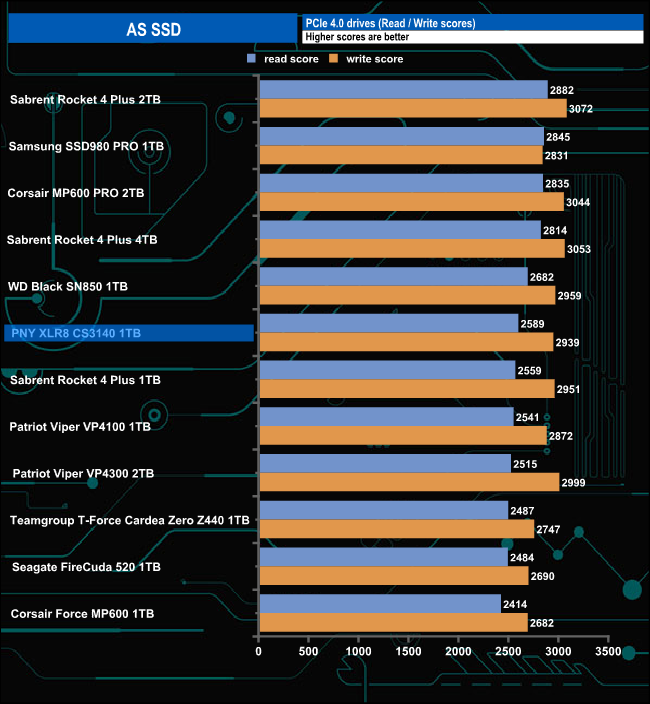Click the Sabrent Rocket 4 Plus 2TB read bar labeled 2882
650x704 pixels.
point(404,90)
